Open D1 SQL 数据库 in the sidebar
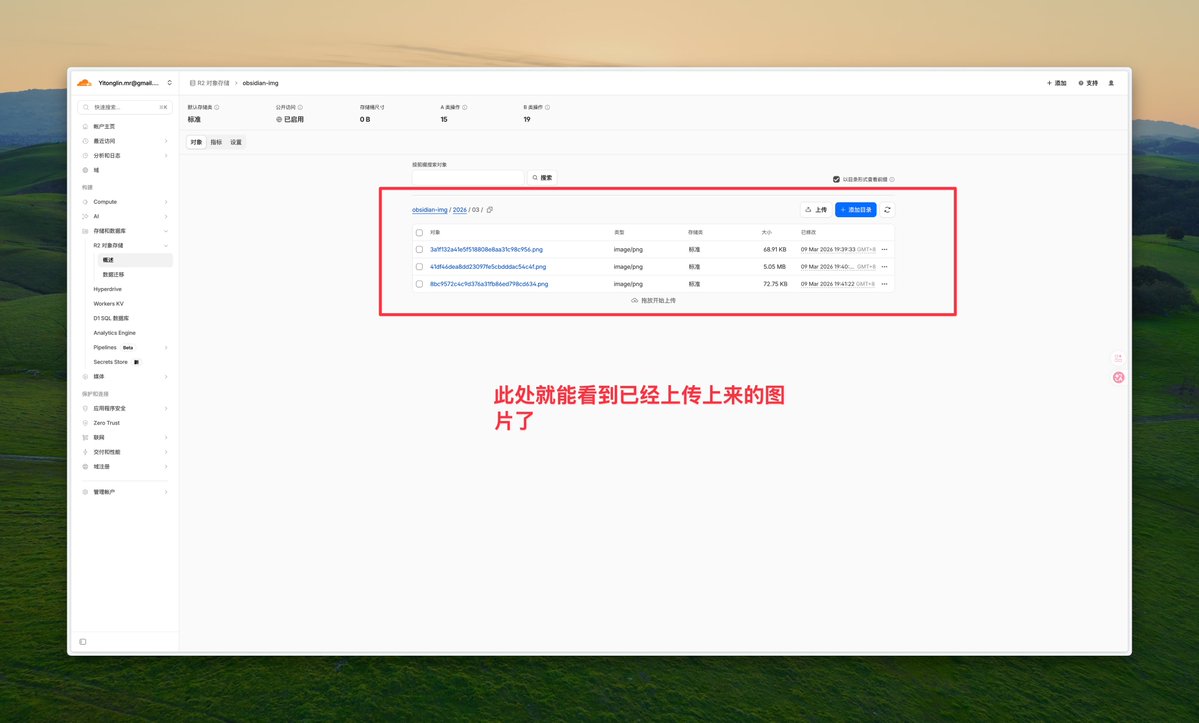 point(111,318)
